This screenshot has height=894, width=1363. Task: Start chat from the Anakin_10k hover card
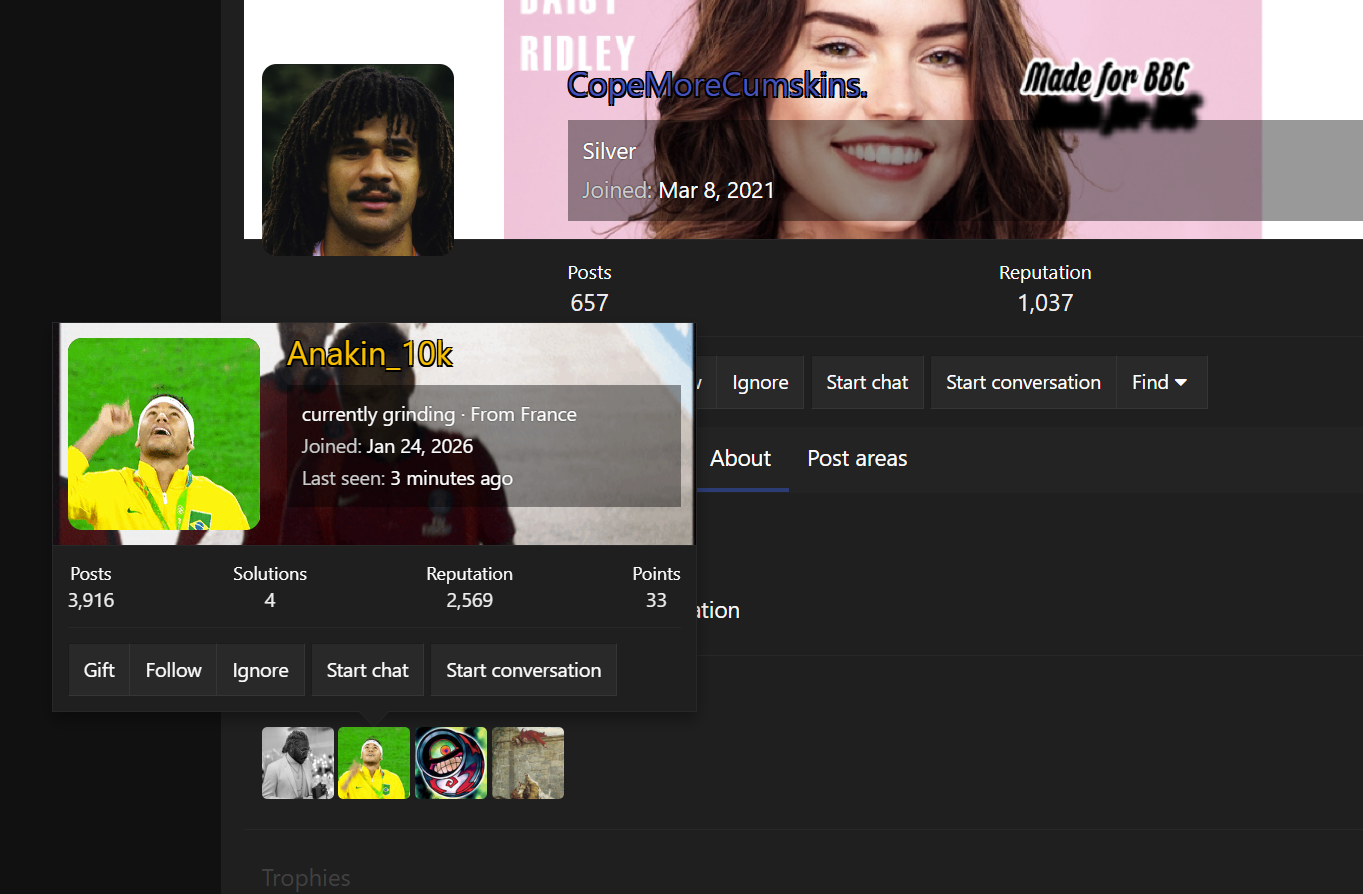368,670
